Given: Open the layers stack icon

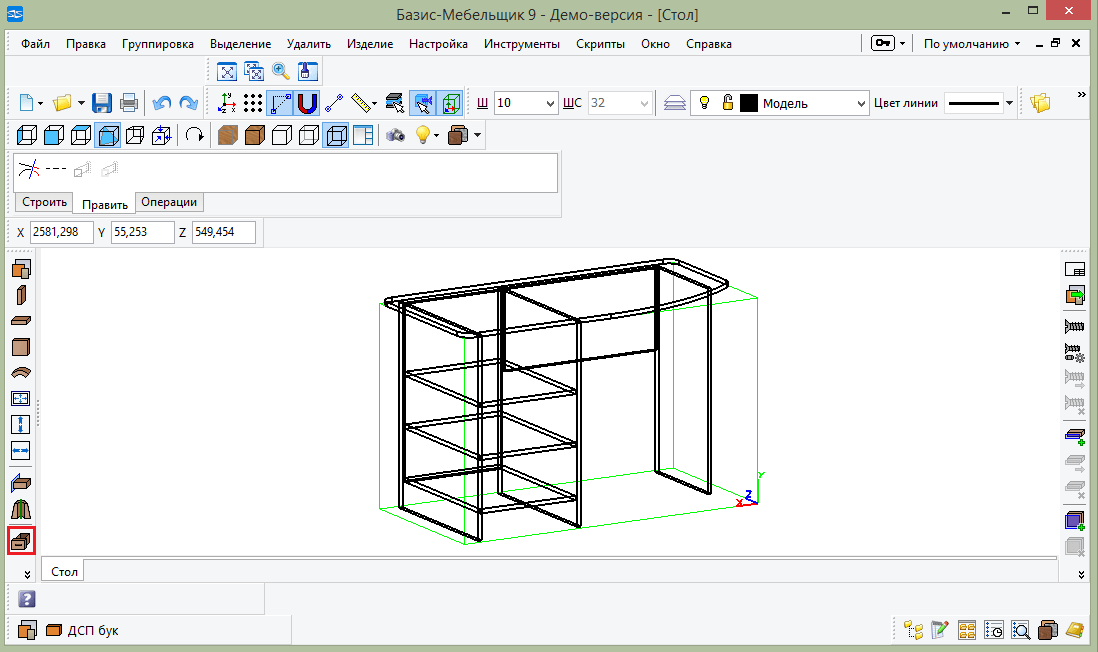Looking at the screenshot, I should pyautogui.click(x=674, y=103).
